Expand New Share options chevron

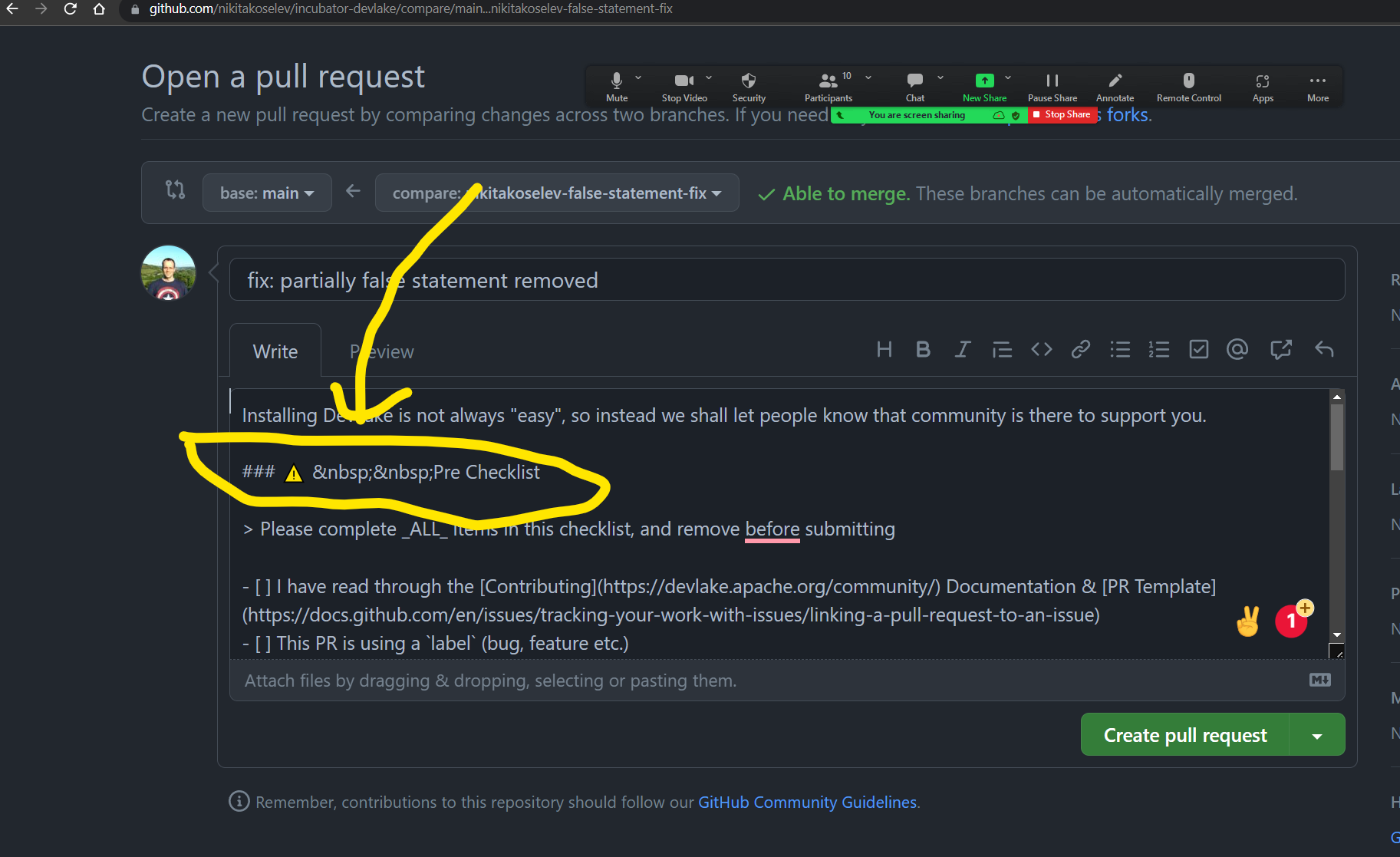pyautogui.click(x=1008, y=77)
